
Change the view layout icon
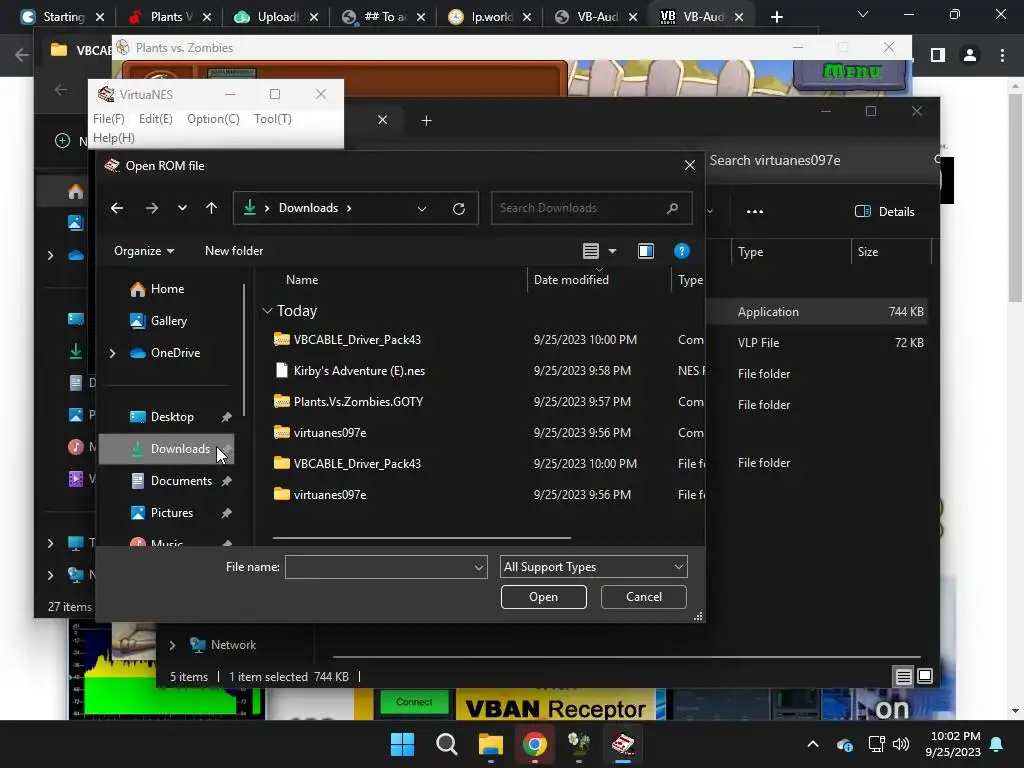click(x=590, y=251)
